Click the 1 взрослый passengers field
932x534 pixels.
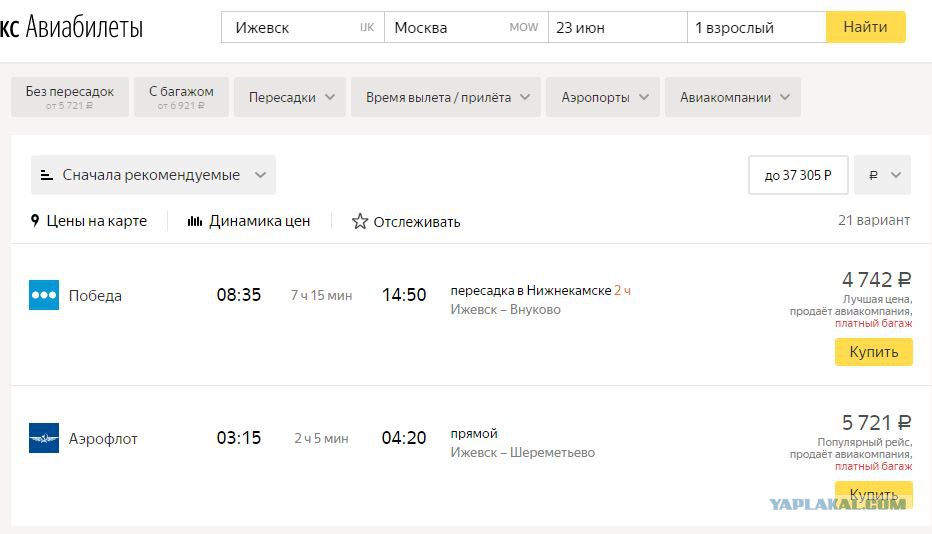tap(757, 27)
